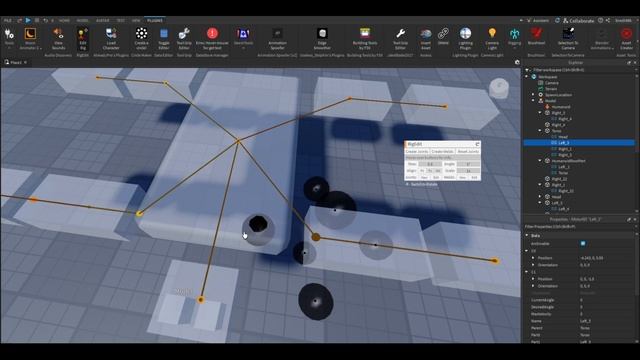Click Create Welds in RigEdit panel
This screenshot has height=360, width=640.
pyautogui.click(x=442, y=151)
